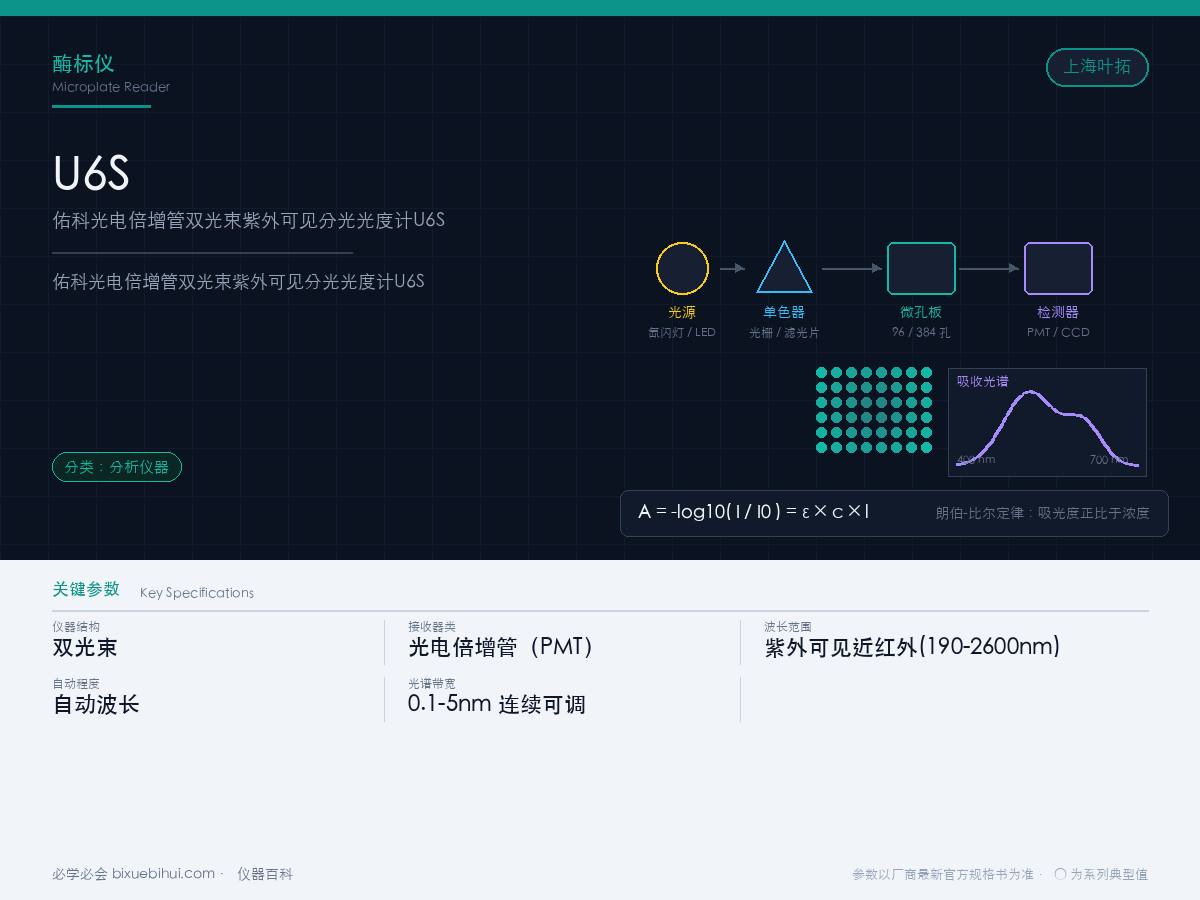Click the long product name under U6S

click(x=249, y=220)
